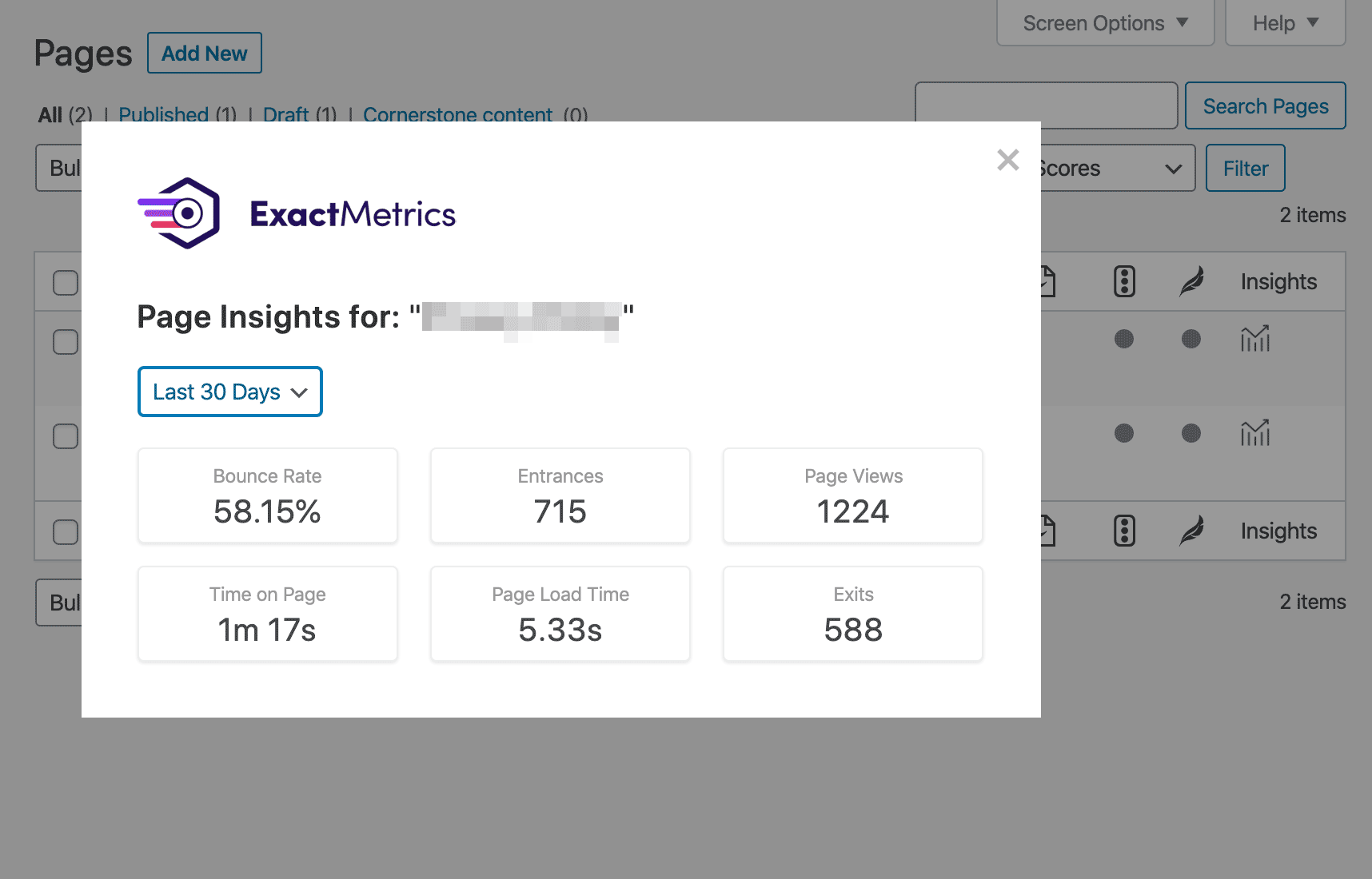Click the traffic-light SEO icon in table footer

tap(1124, 531)
